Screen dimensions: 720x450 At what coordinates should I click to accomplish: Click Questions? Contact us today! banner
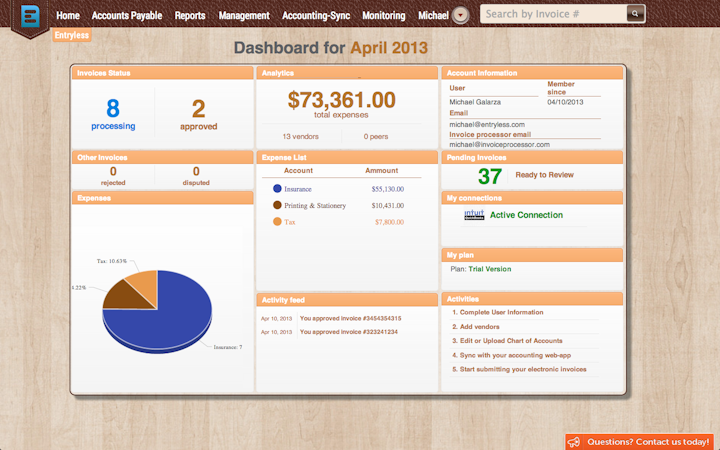click(639, 442)
